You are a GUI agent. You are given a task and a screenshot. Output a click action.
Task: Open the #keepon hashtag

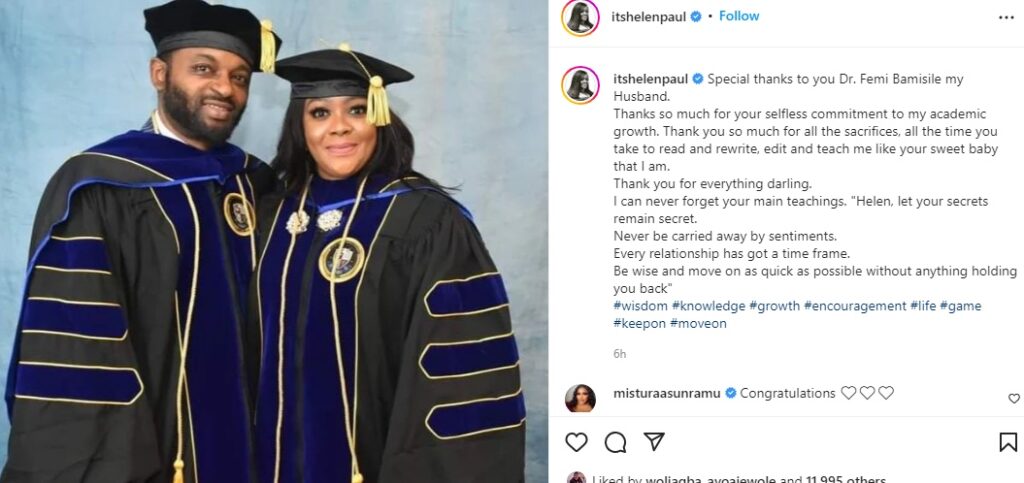[639, 323]
